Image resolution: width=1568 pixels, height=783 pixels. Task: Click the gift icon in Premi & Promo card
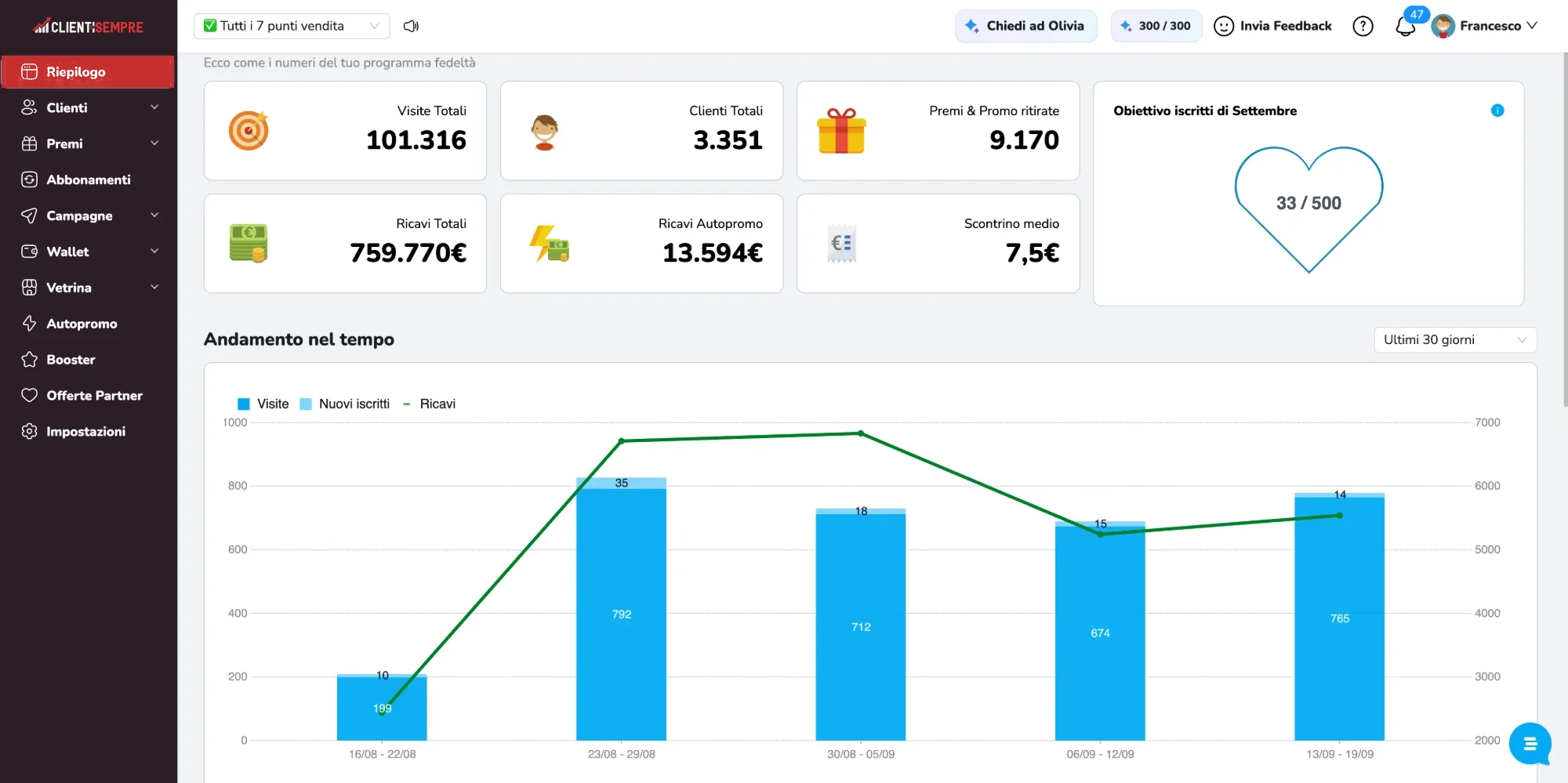click(841, 131)
